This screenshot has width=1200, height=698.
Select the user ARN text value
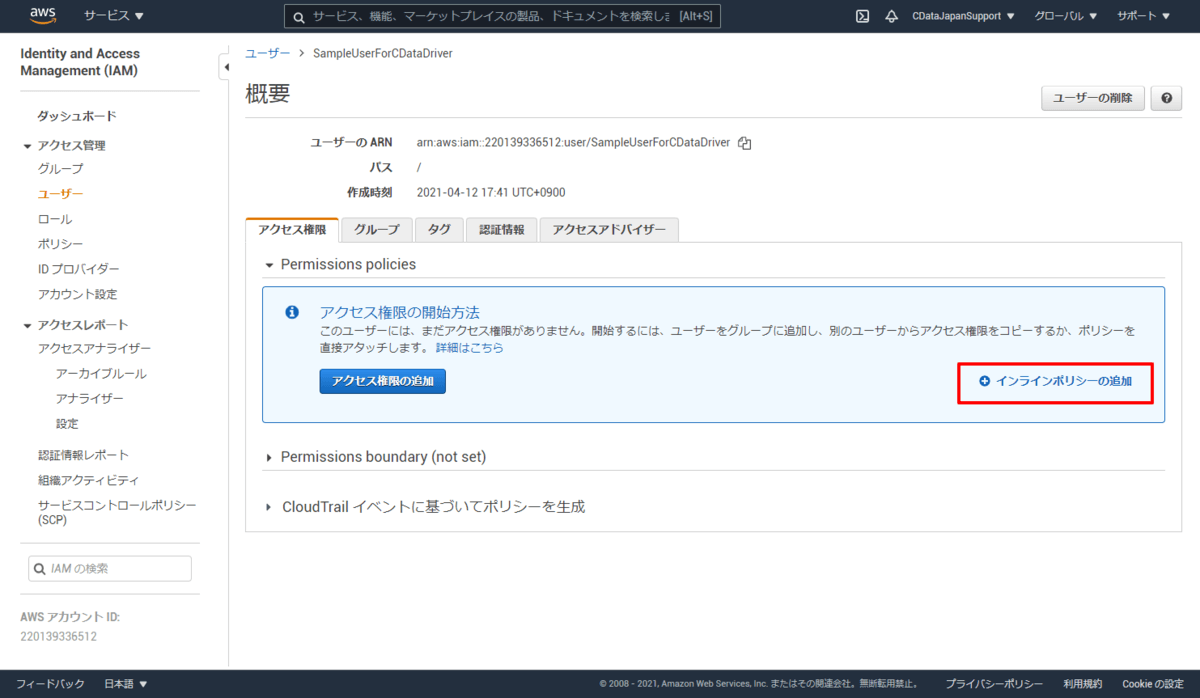[573, 143]
